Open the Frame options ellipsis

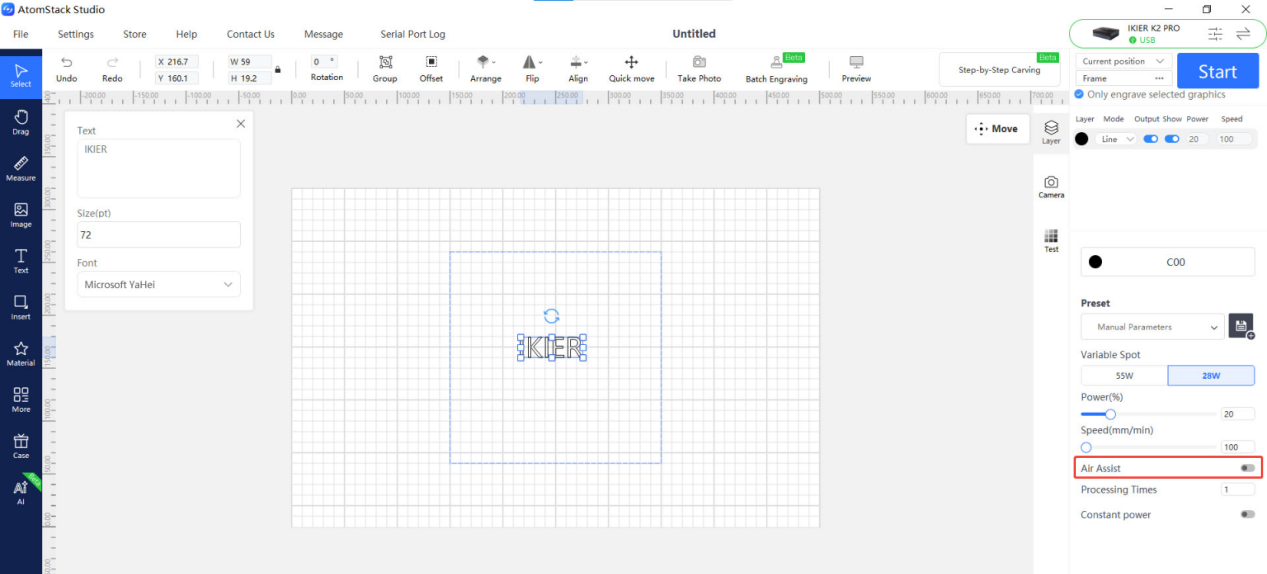pyautogui.click(x=1160, y=78)
